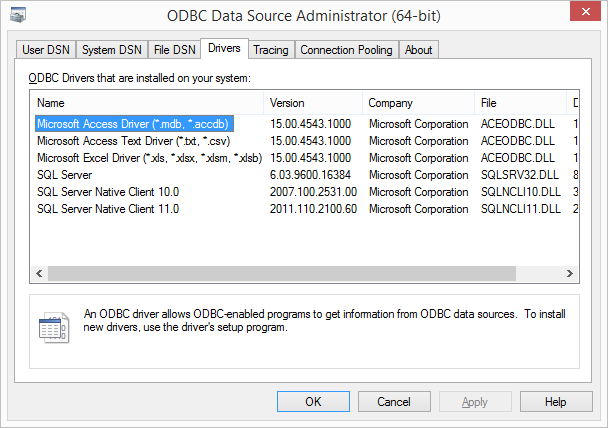Image resolution: width=608 pixels, height=428 pixels.
Task: Click the SQLNCLI11.DLL file cell
Action: pos(521,209)
